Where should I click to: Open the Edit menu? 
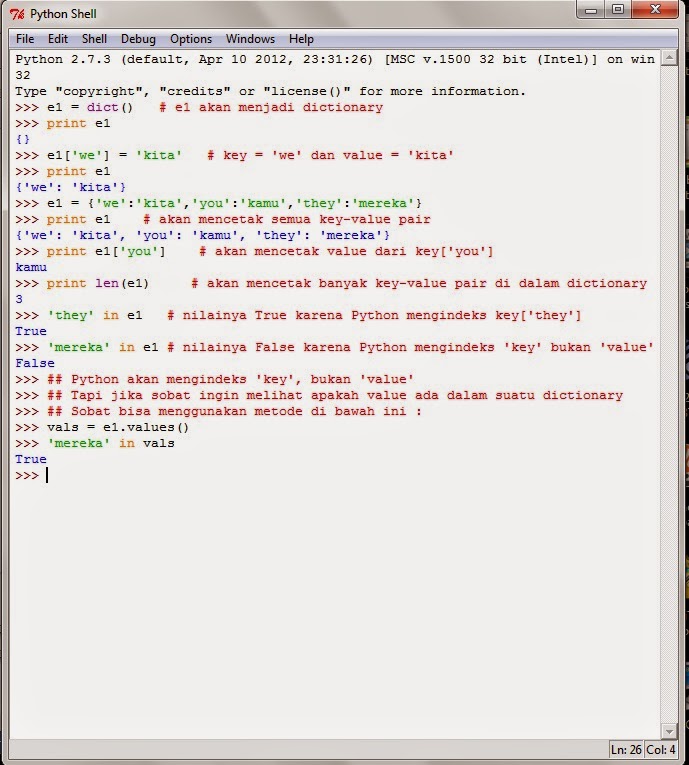click(x=58, y=39)
